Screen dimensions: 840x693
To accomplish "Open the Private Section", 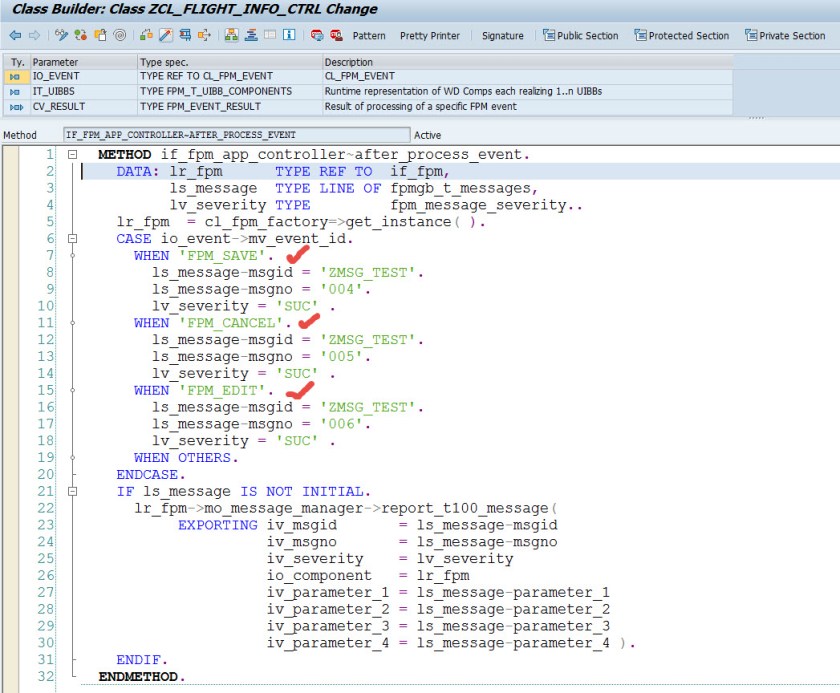I will (x=784, y=35).
